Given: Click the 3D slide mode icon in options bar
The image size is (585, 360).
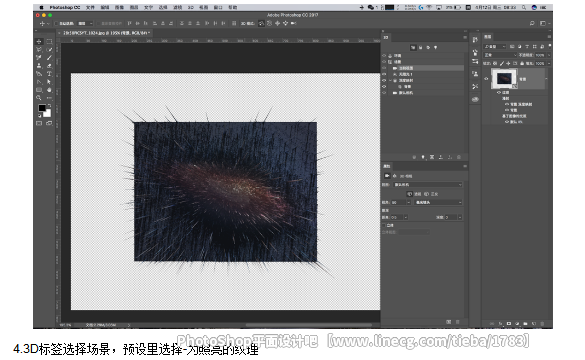Looking at the screenshot, I should (285, 23).
